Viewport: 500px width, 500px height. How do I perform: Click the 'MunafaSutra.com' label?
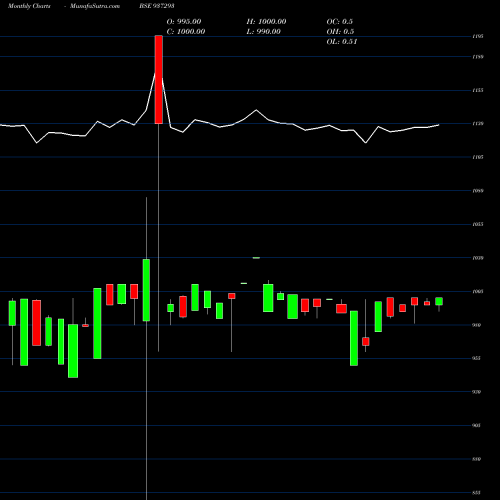(x=95, y=6)
